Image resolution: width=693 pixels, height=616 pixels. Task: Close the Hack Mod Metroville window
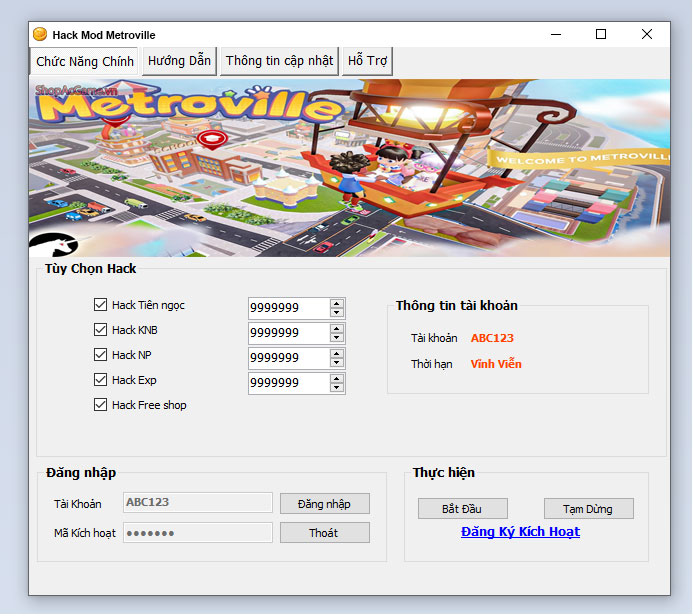pos(647,34)
